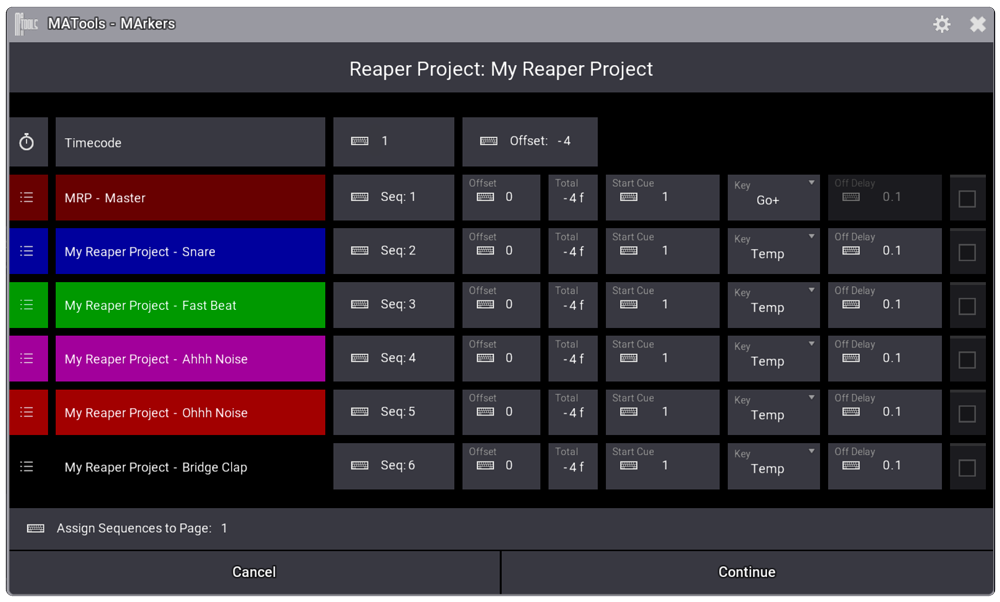Click the list icon for Bridge Clap row
This screenshot has height=602, width=1000.
click(26, 467)
